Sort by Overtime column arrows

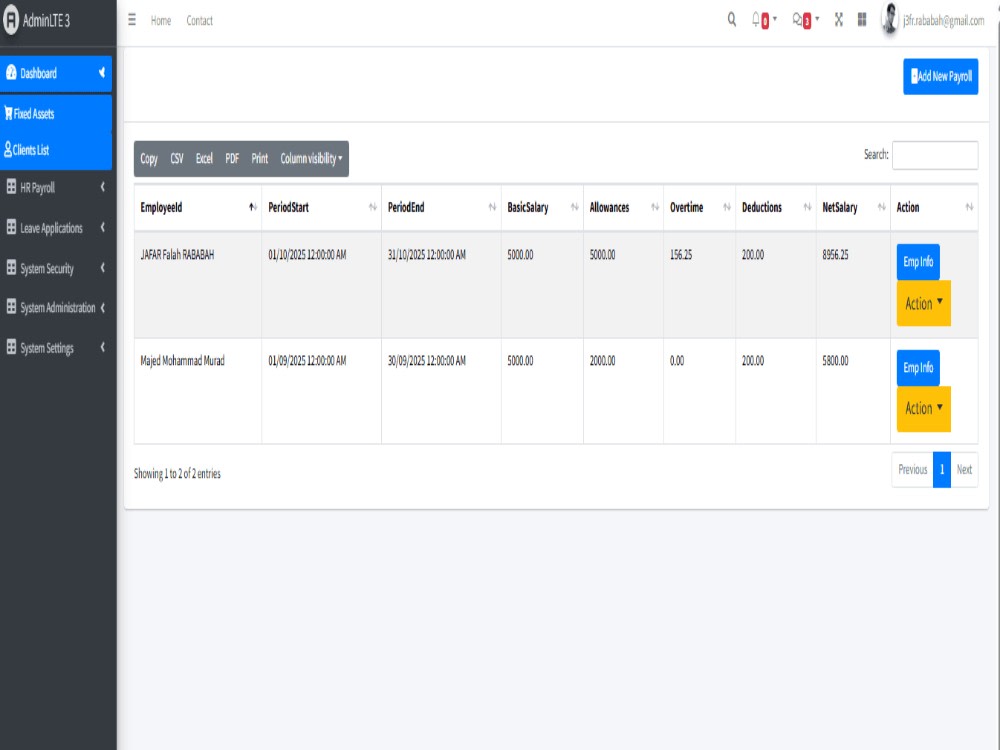(727, 207)
